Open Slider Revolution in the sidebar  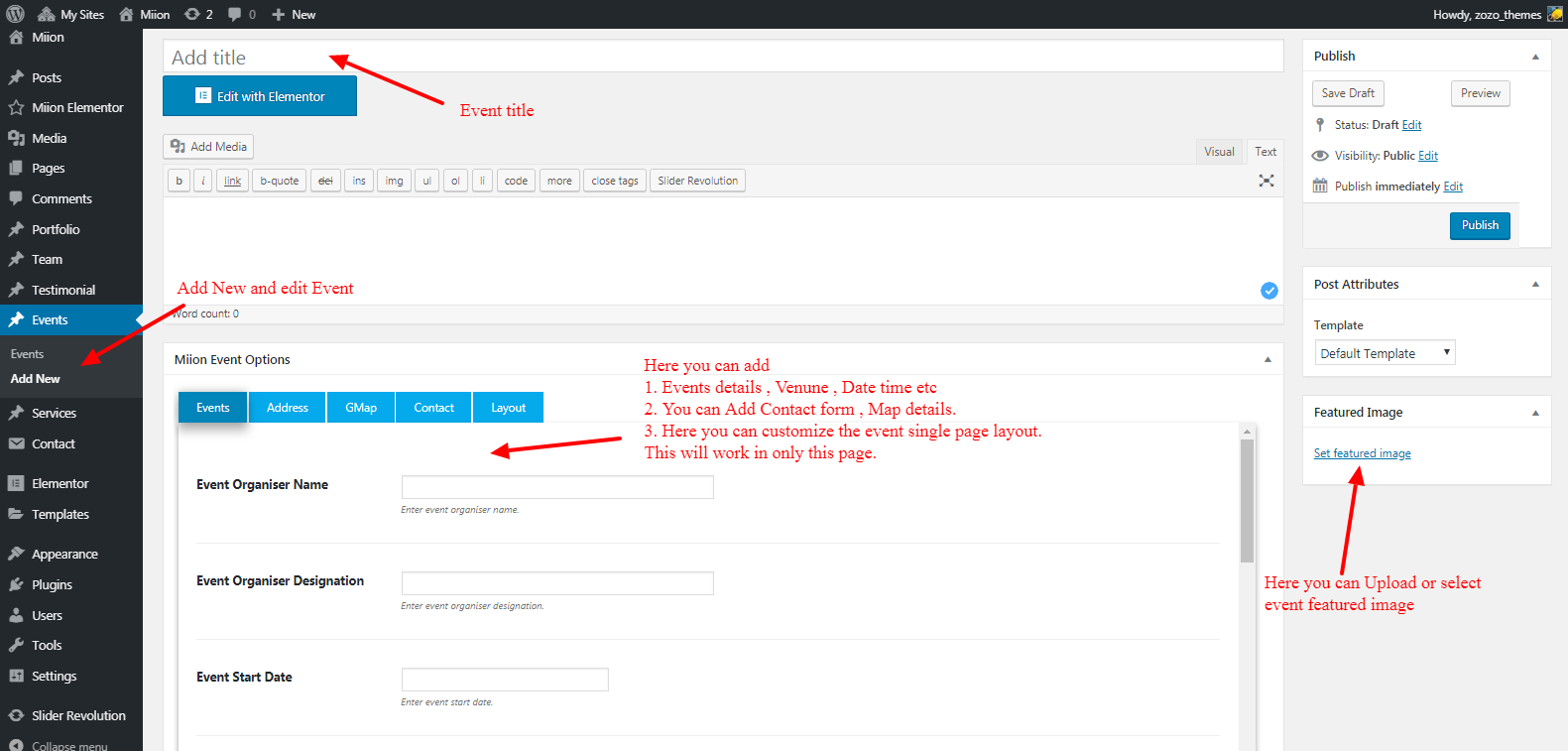tap(78, 715)
